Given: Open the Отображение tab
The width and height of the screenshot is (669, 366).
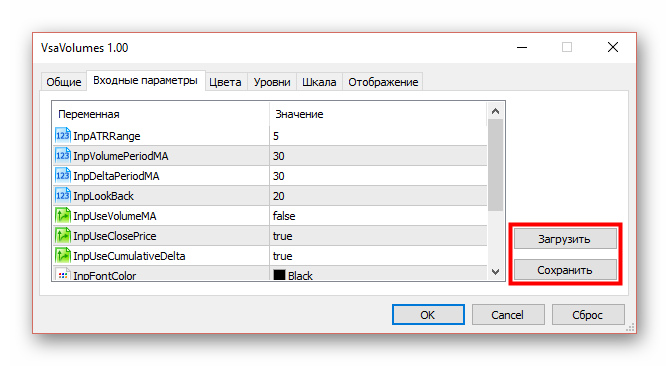Looking at the screenshot, I should (383, 82).
